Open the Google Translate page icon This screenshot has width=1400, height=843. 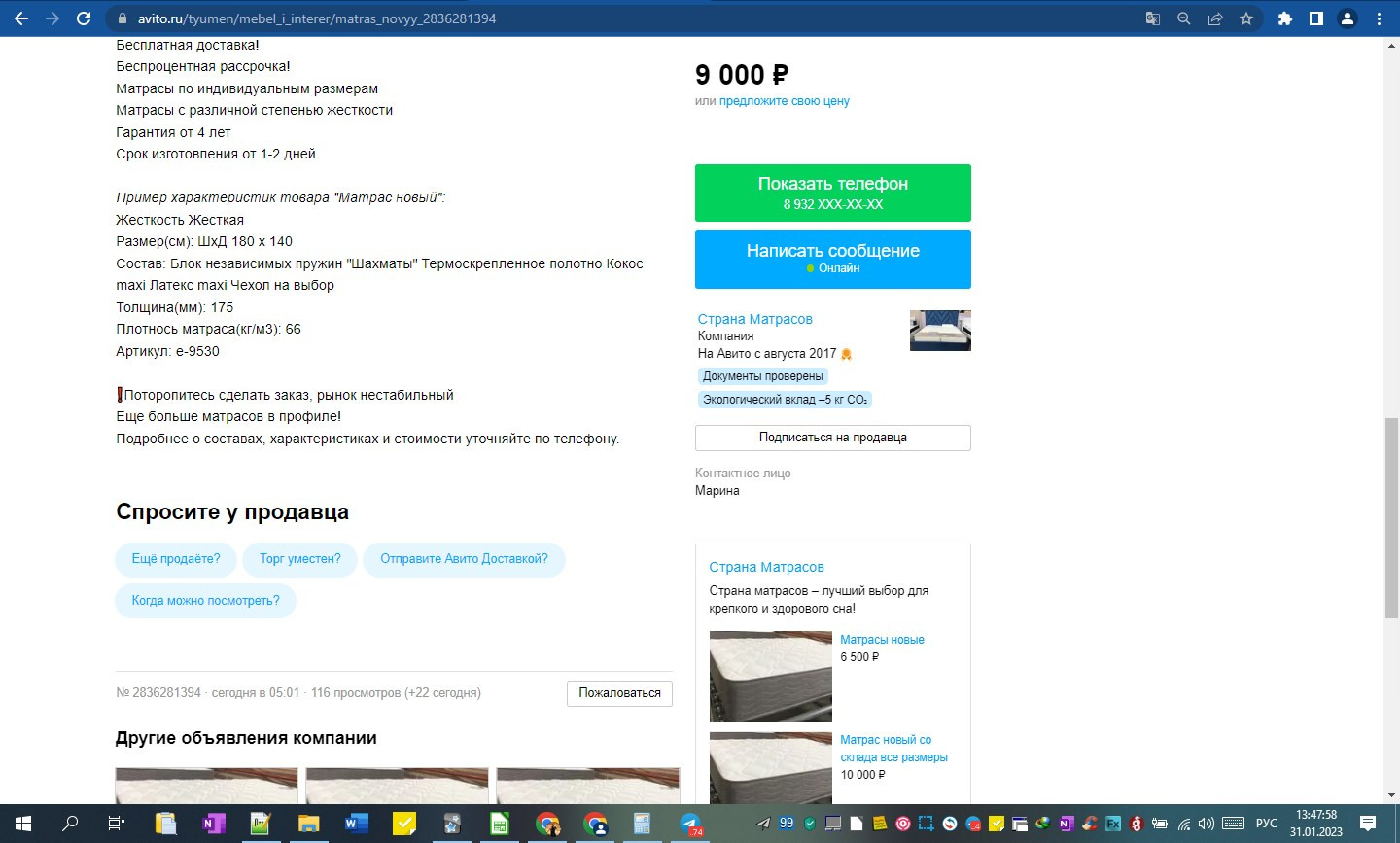pyautogui.click(x=1153, y=18)
